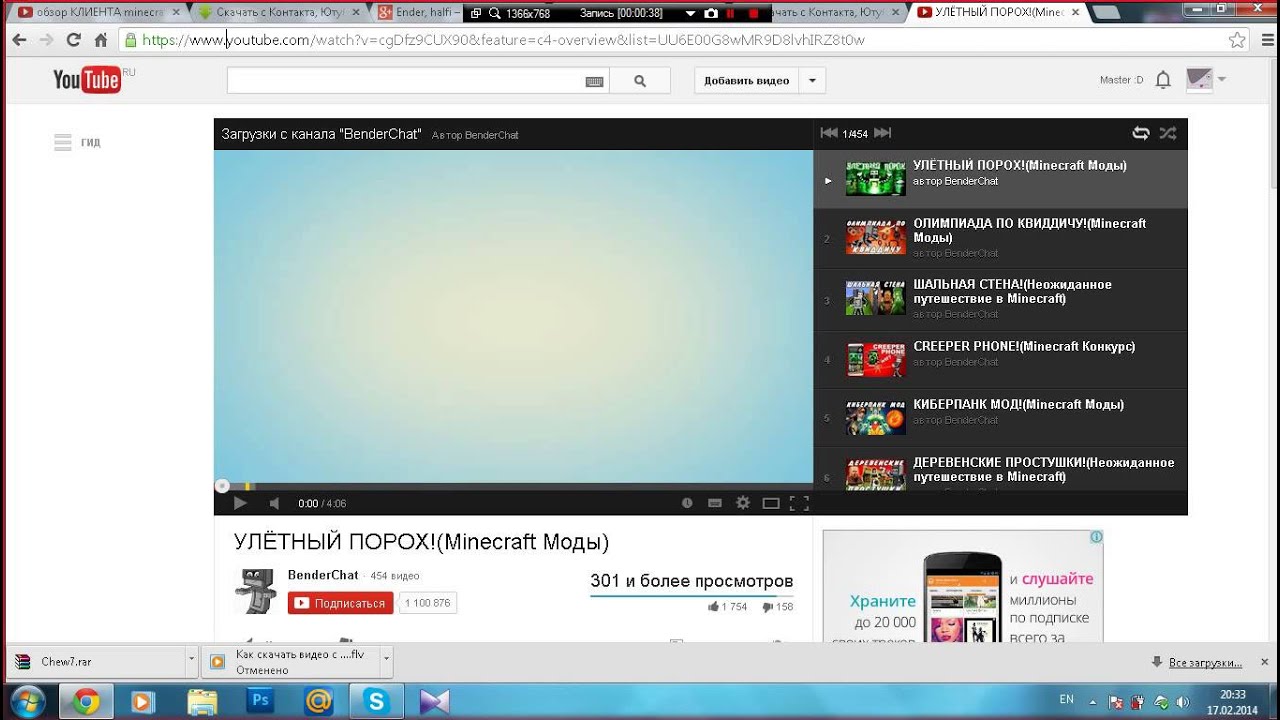Switch to the обзор КЛИЕНТА minecraft tab

[x=96, y=13]
